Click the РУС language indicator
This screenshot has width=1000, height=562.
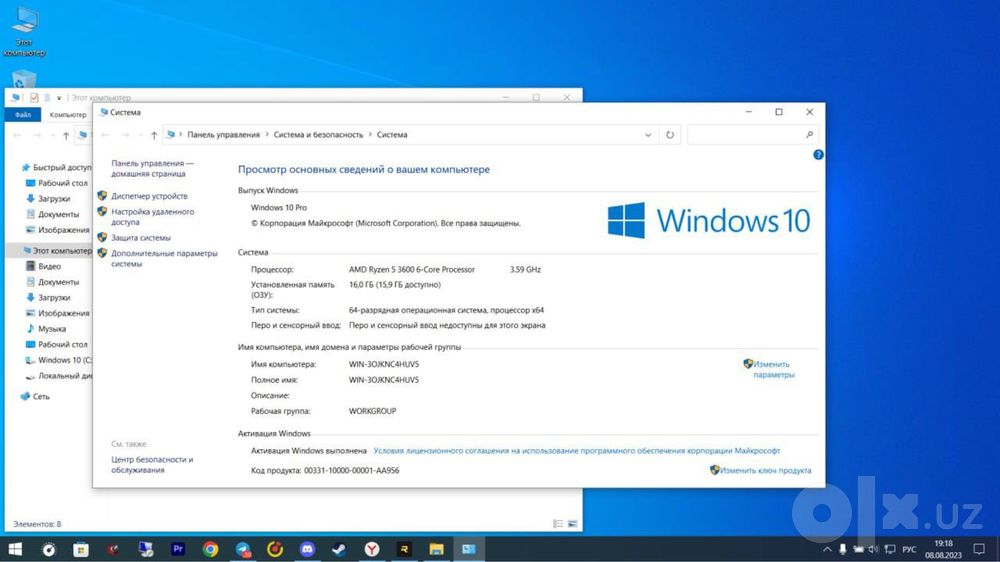[x=909, y=549]
